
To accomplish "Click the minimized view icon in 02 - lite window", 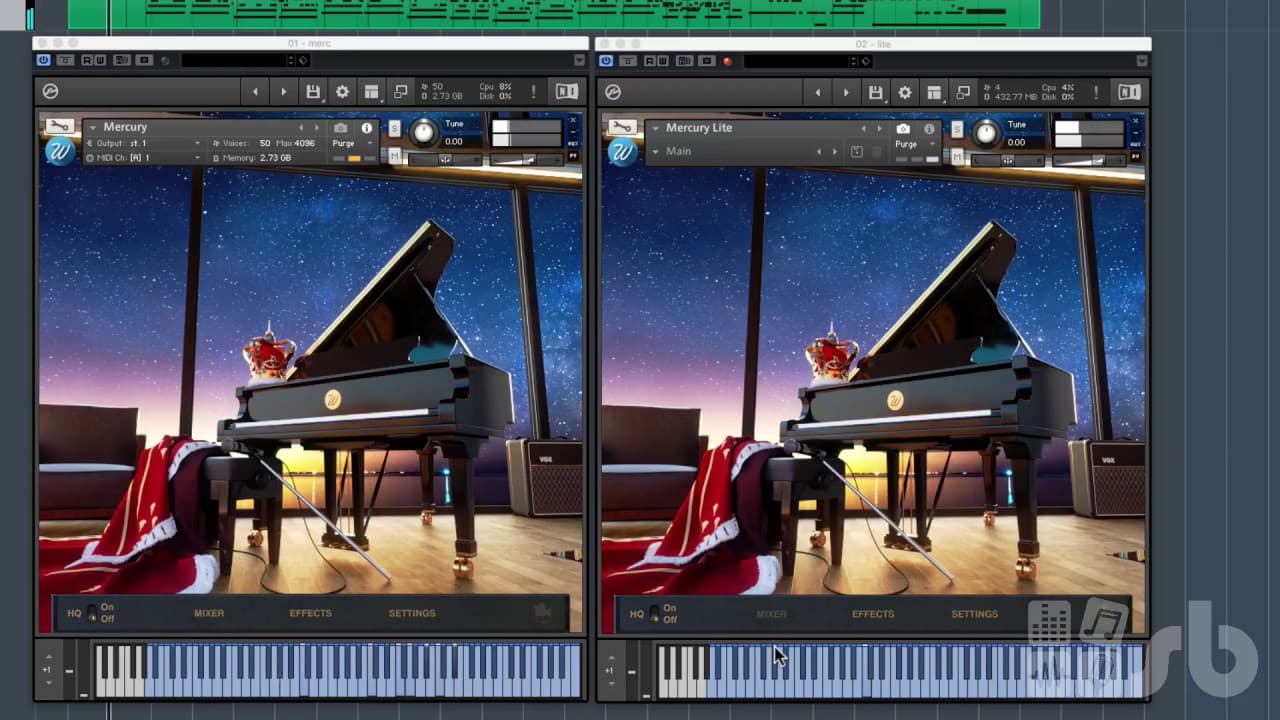I will click(x=963, y=92).
